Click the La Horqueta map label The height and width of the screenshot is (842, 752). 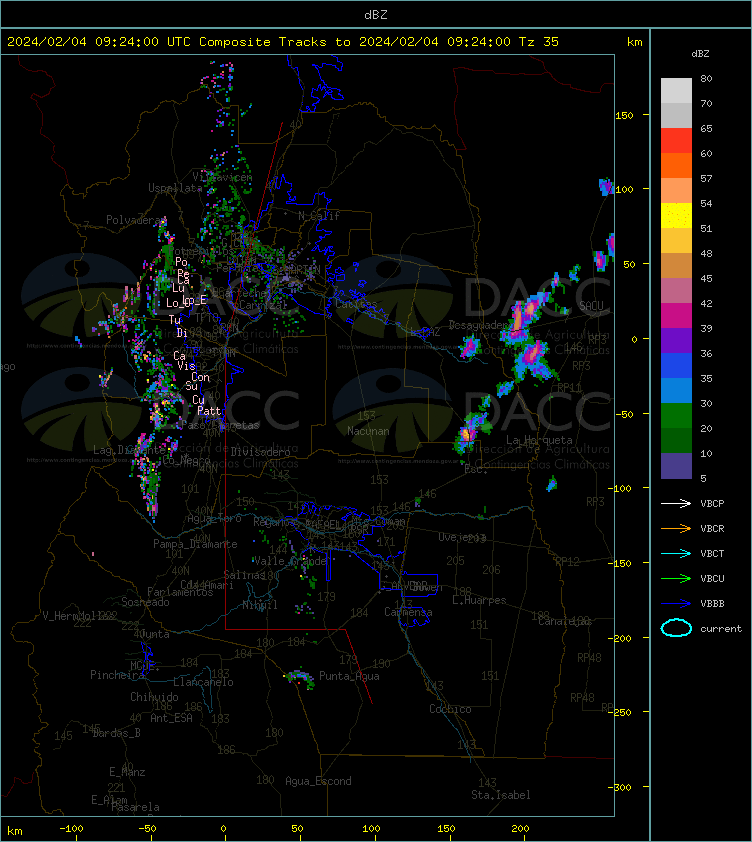pos(539,440)
